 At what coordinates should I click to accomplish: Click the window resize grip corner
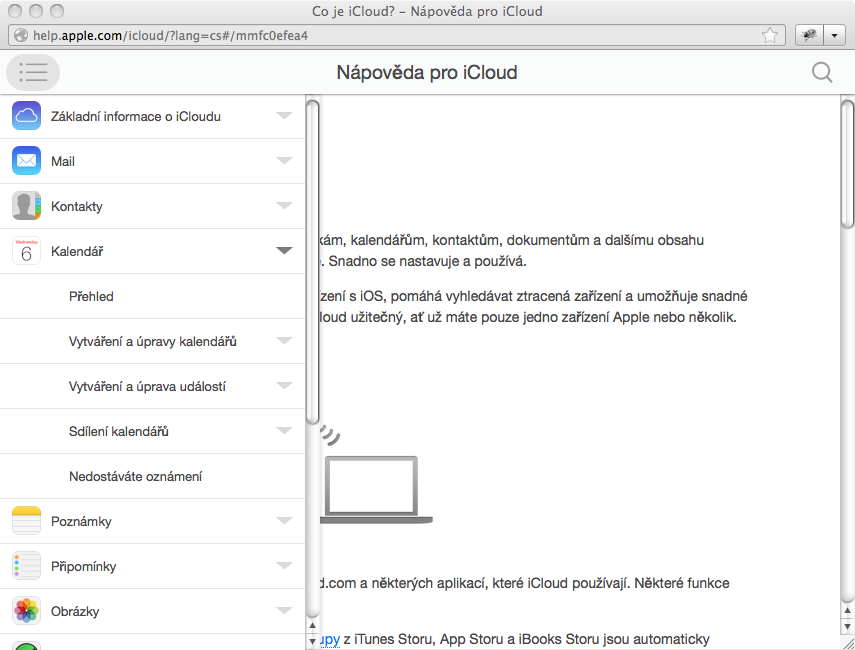pos(848,643)
